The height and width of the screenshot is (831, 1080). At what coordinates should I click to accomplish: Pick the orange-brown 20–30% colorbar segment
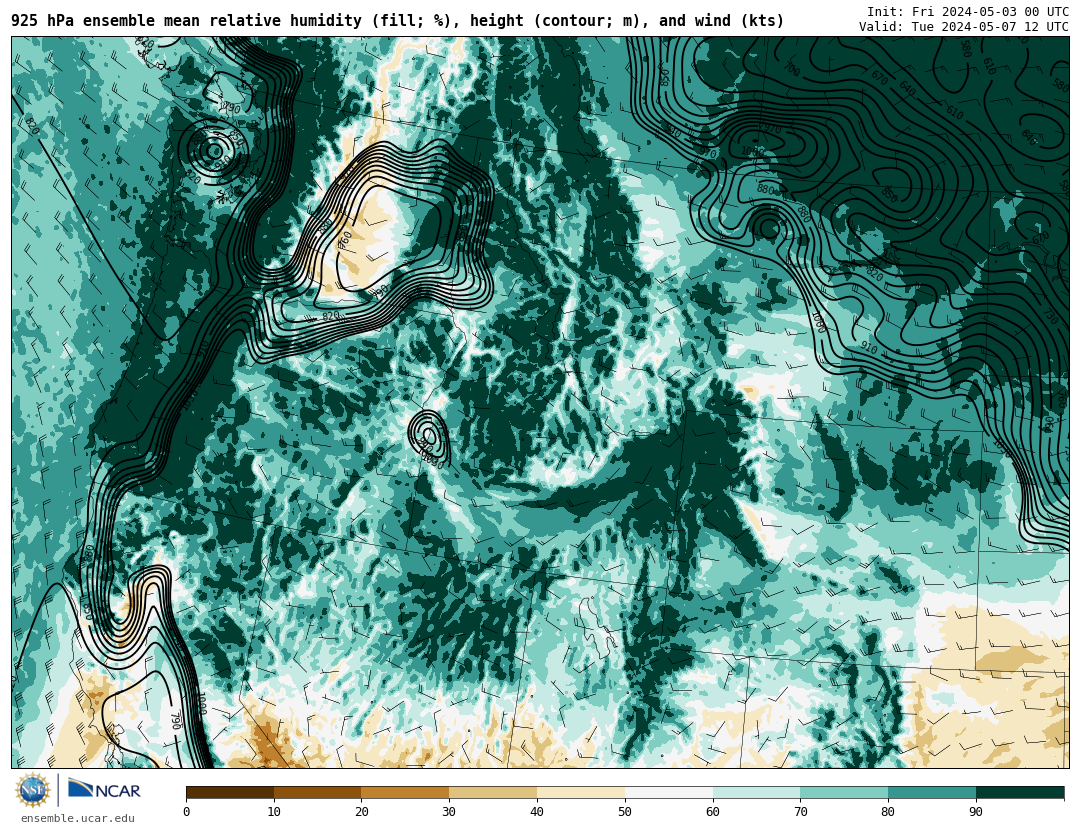pyautogui.click(x=405, y=793)
